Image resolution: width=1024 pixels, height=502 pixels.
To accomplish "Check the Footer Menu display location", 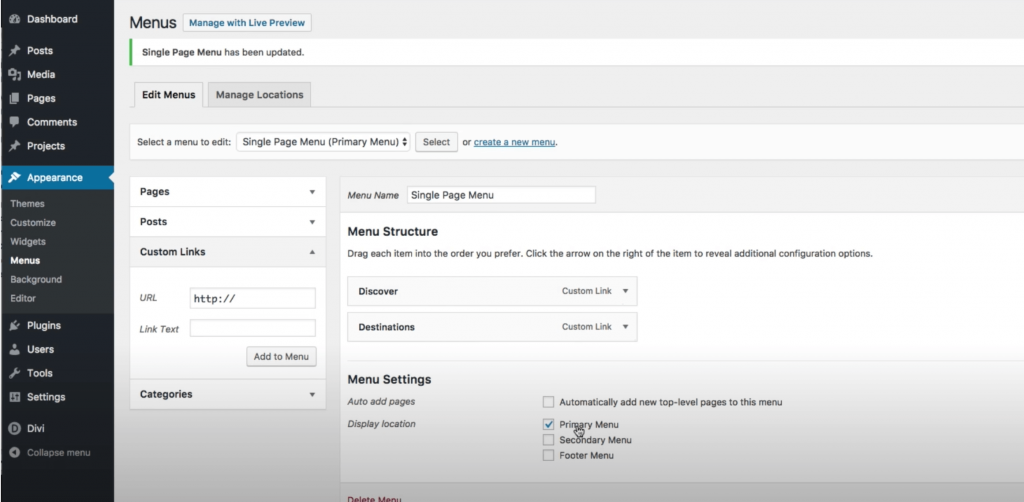I will tap(549, 456).
